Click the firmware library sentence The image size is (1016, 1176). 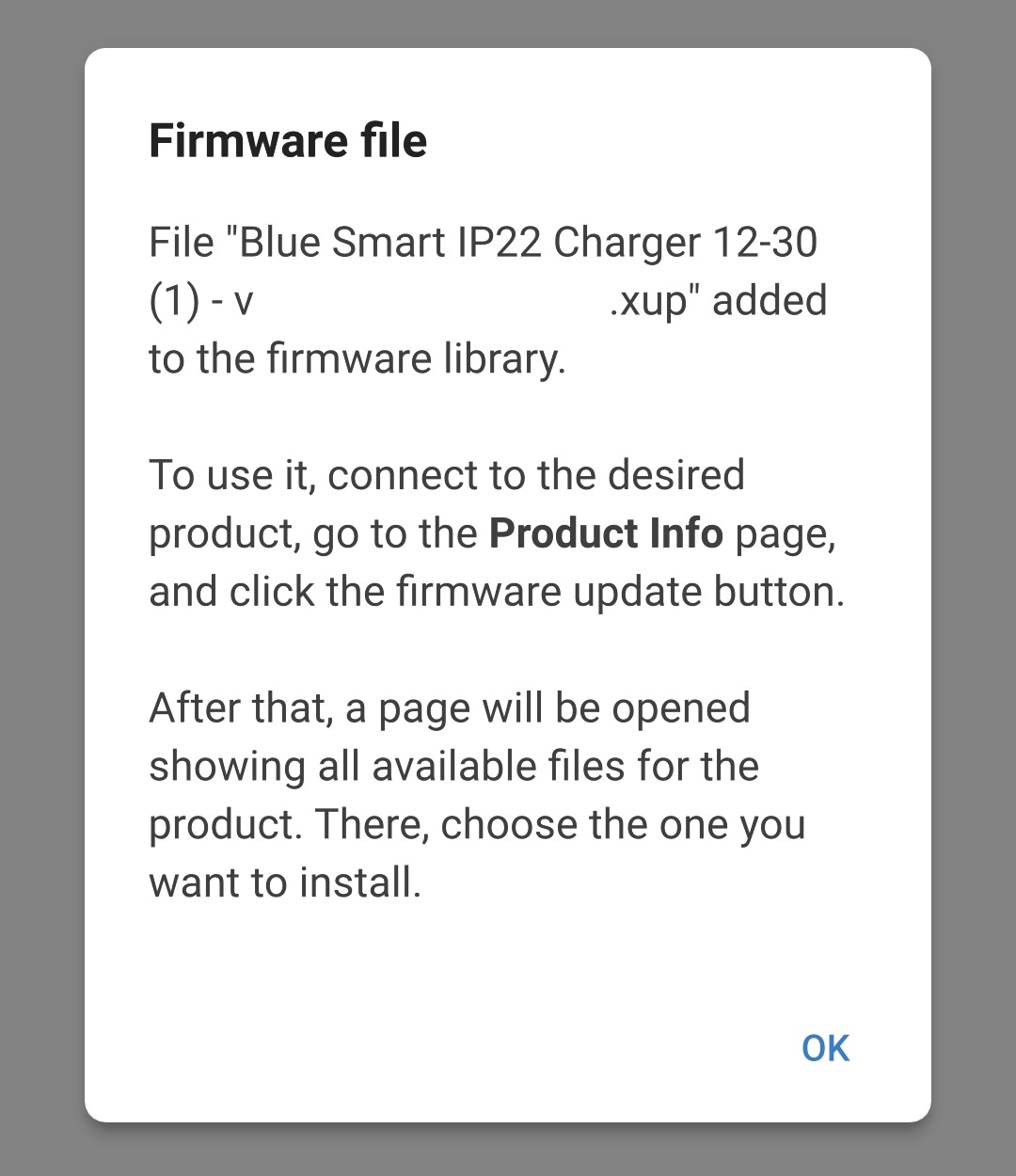(357, 358)
